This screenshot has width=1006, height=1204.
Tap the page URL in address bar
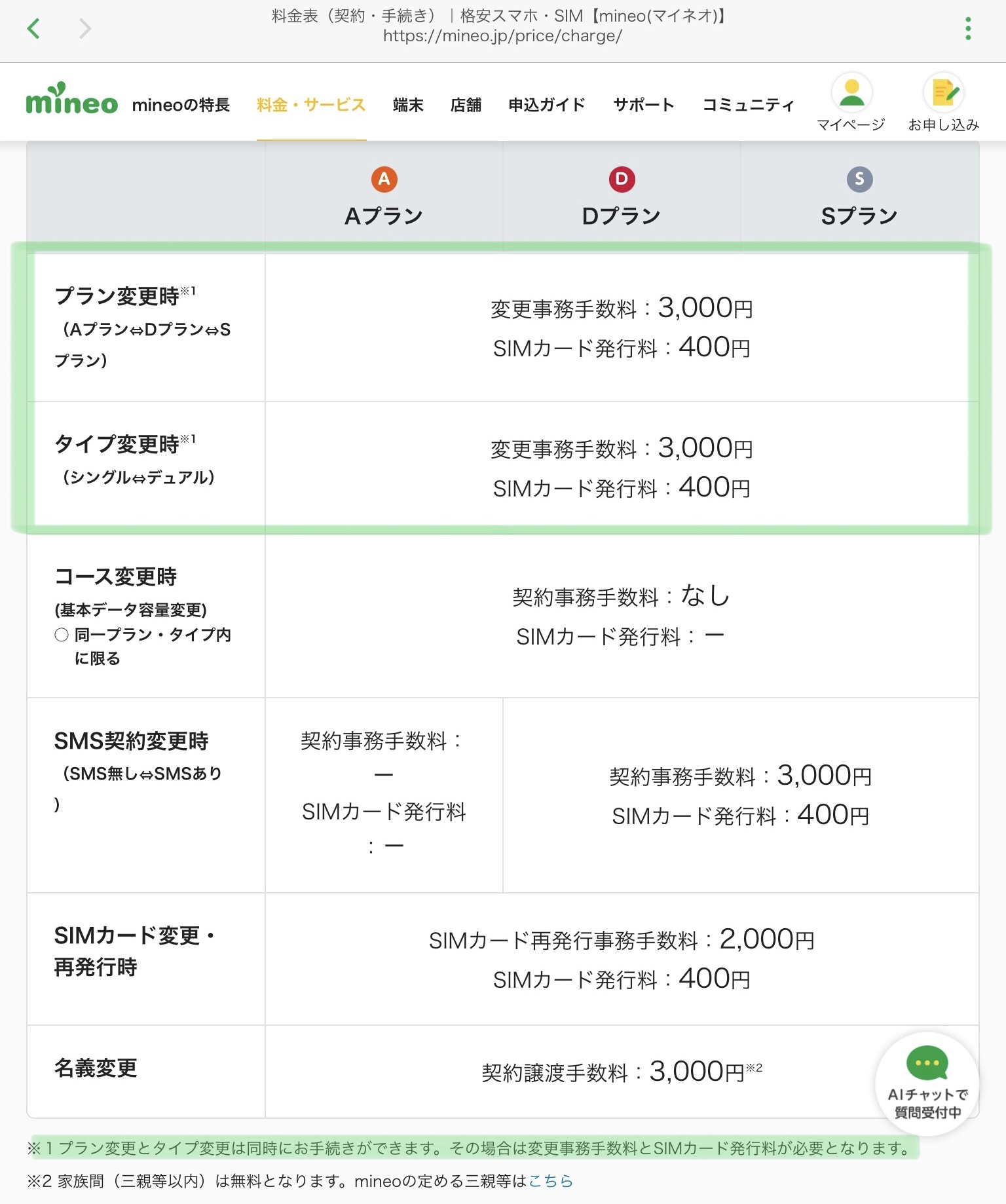click(x=502, y=36)
